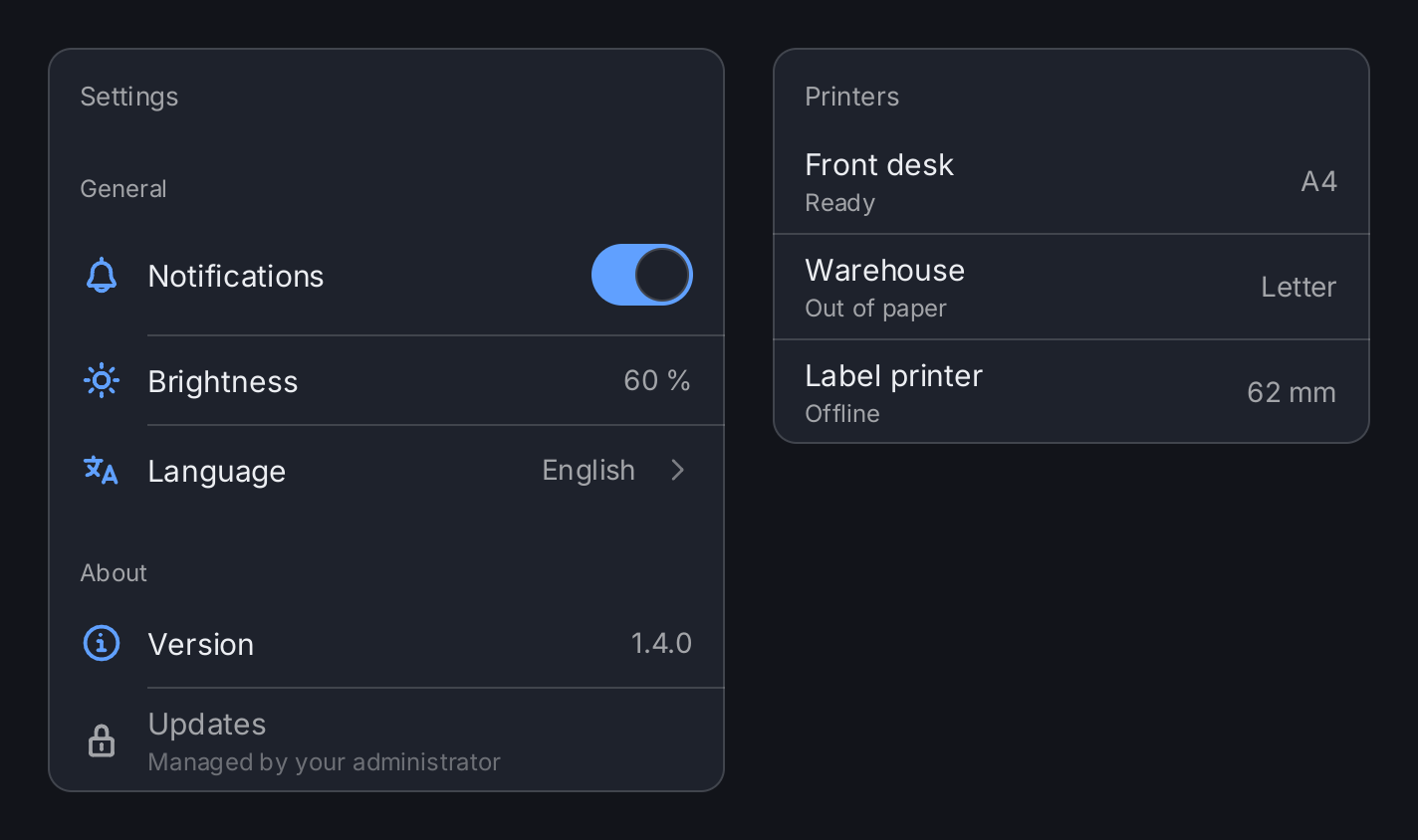This screenshot has width=1418, height=840.
Task: Click the Updates managed by administrator row
Action: point(386,739)
